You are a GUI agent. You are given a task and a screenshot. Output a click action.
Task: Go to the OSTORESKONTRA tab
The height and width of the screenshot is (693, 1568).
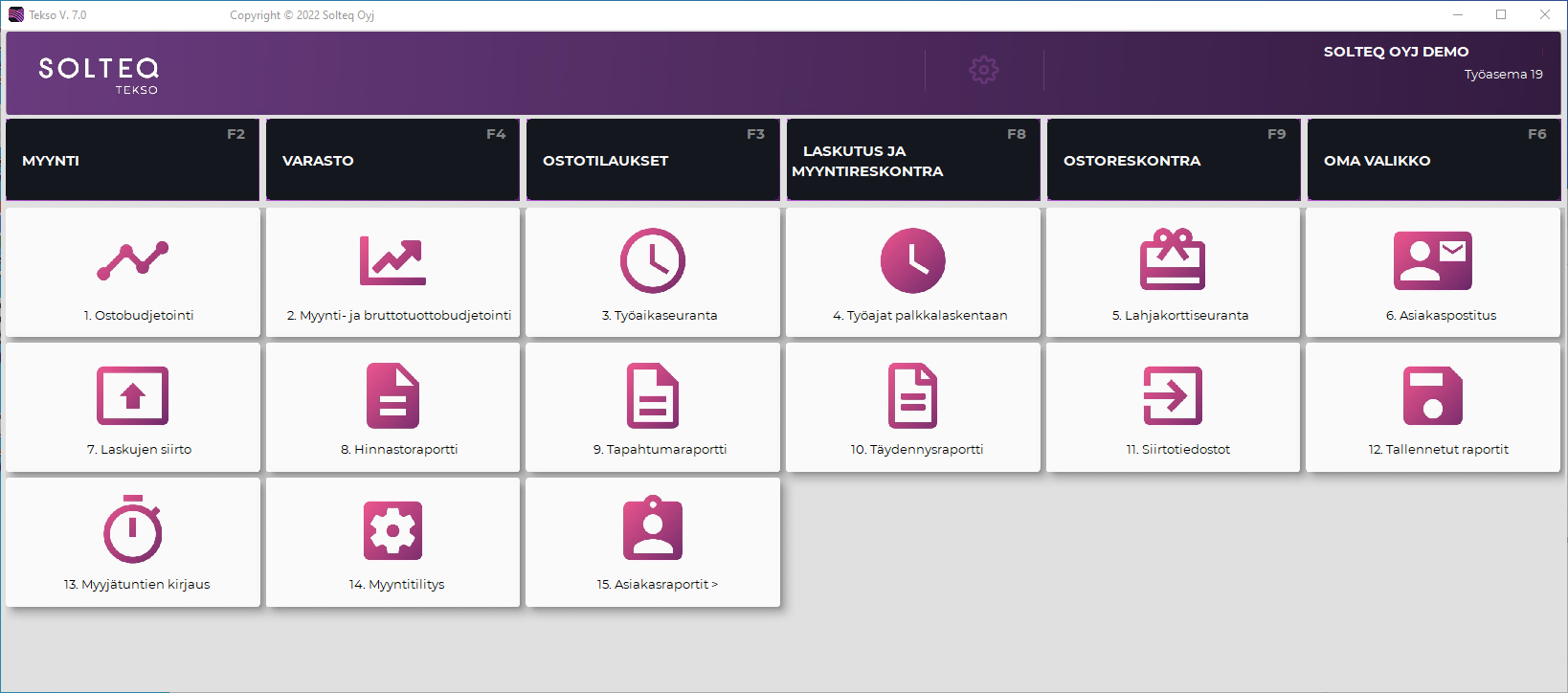tap(1173, 160)
